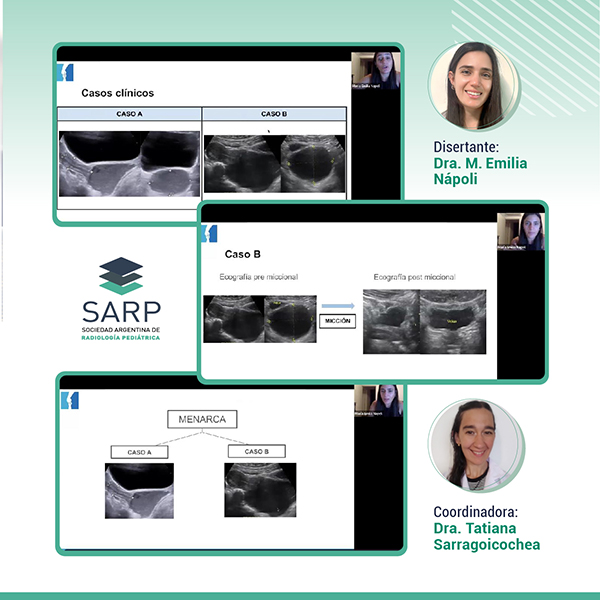Image resolution: width=600 pixels, height=600 pixels.
Task: Click the "Disertante:" label
Action: click(466, 147)
